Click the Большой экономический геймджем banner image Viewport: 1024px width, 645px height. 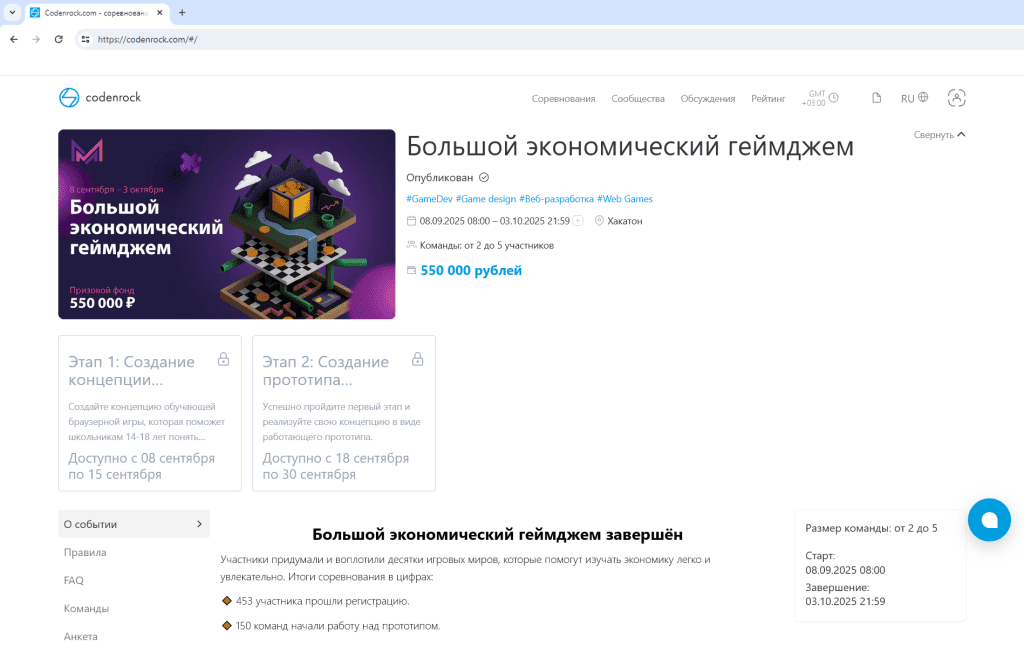coord(226,224)
